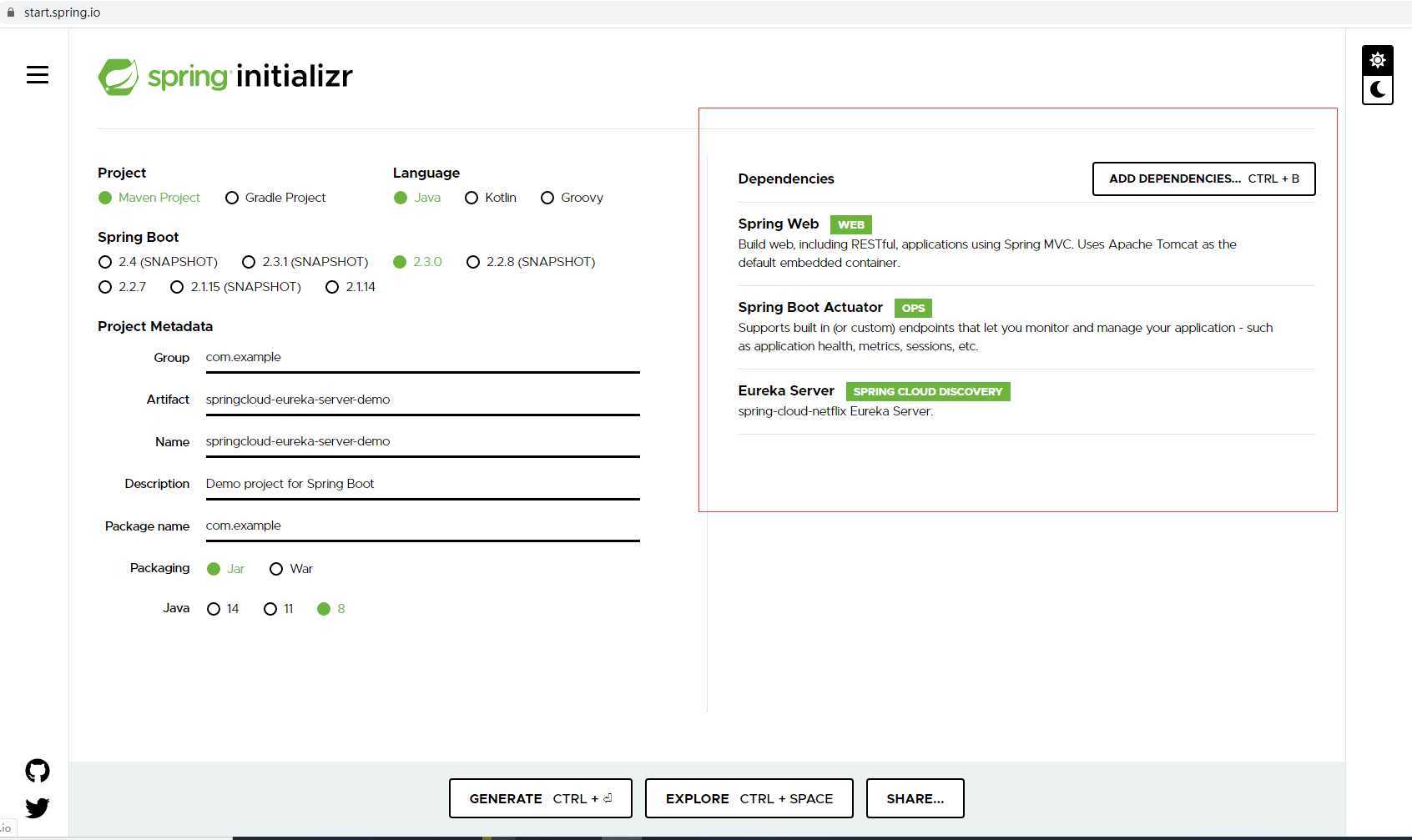
Task: Select Gradle Project
Action: 275,198
